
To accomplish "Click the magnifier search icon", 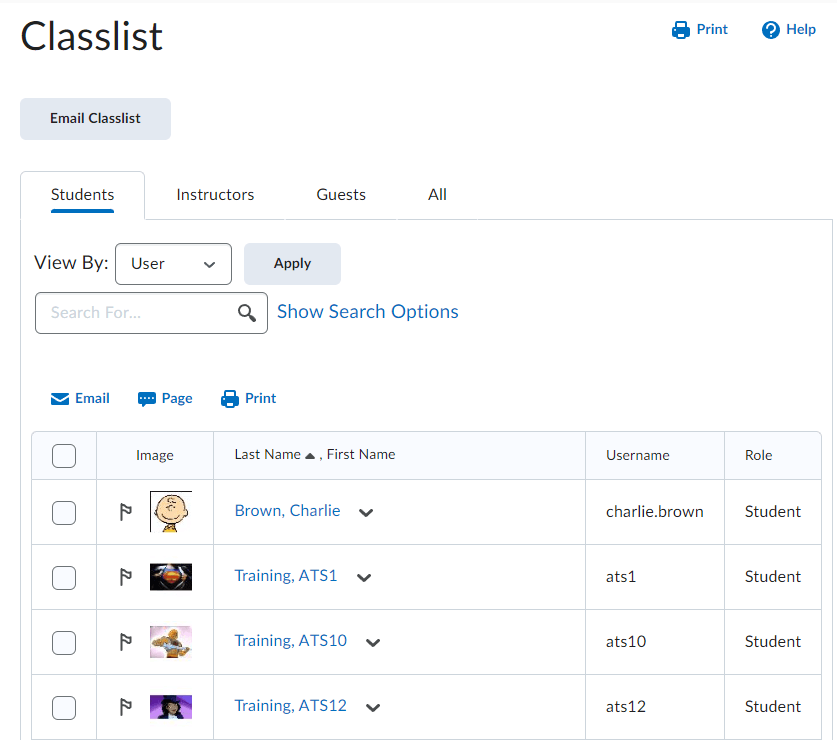I will coord(247,313).
